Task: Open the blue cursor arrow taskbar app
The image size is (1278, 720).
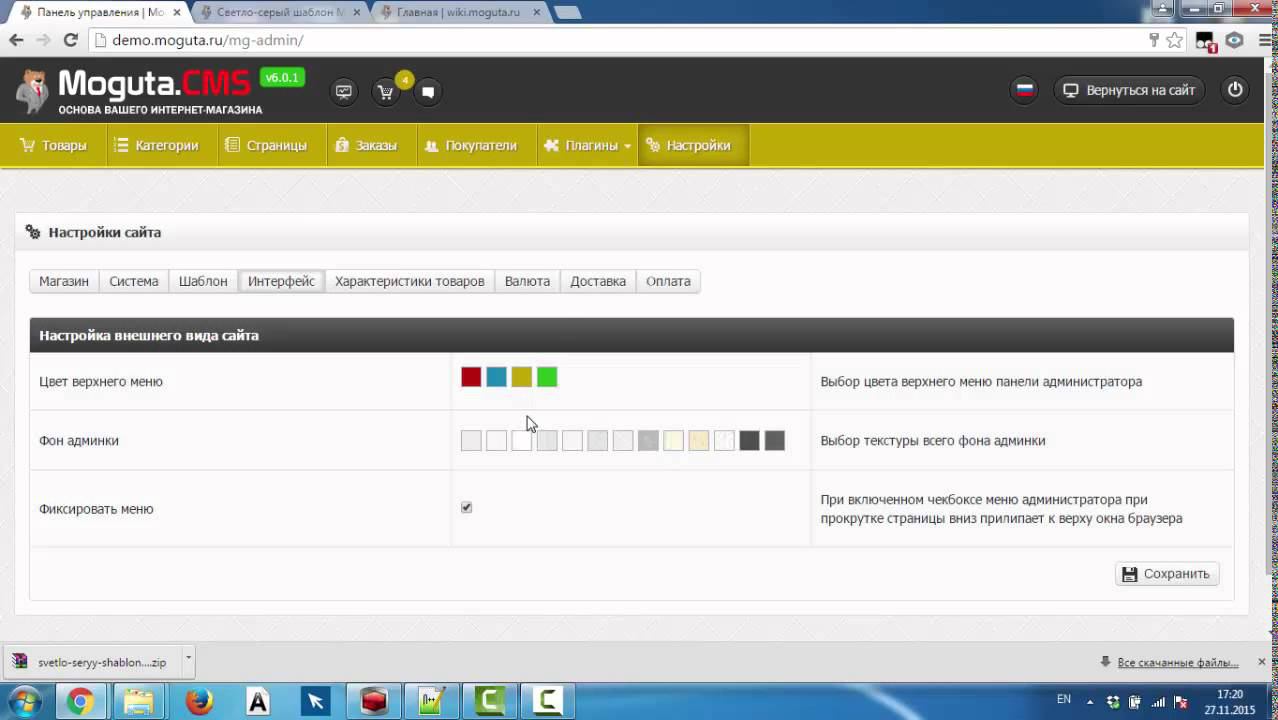Action: (316, 701)
